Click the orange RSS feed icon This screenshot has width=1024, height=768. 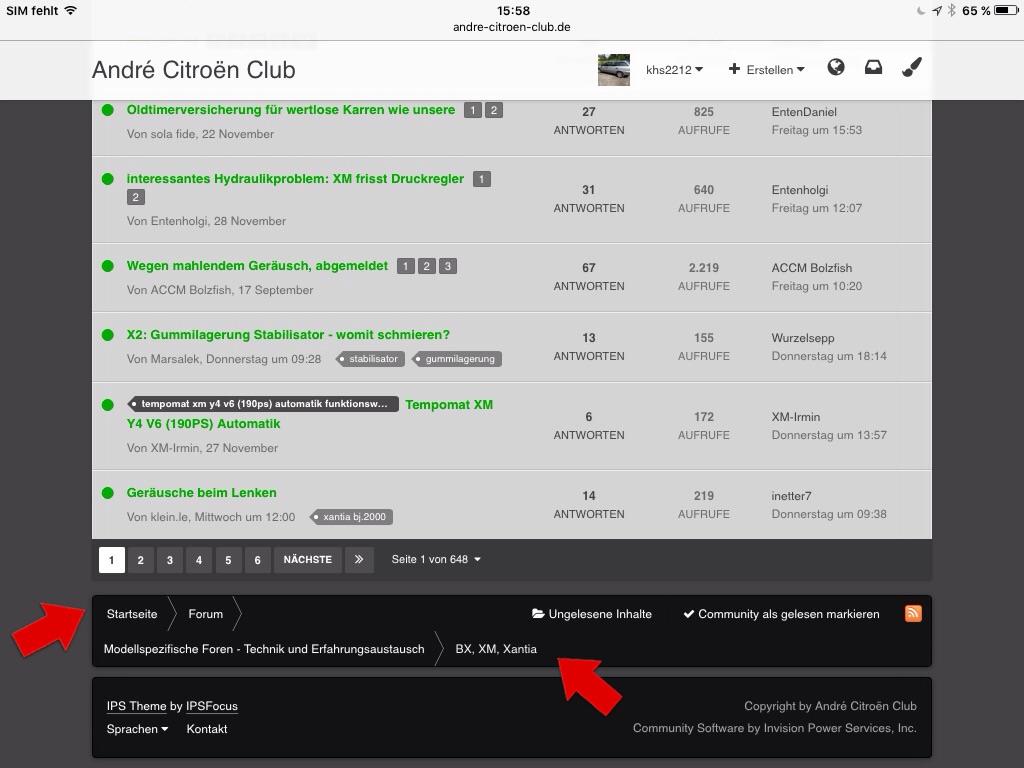tap(913, 613)
